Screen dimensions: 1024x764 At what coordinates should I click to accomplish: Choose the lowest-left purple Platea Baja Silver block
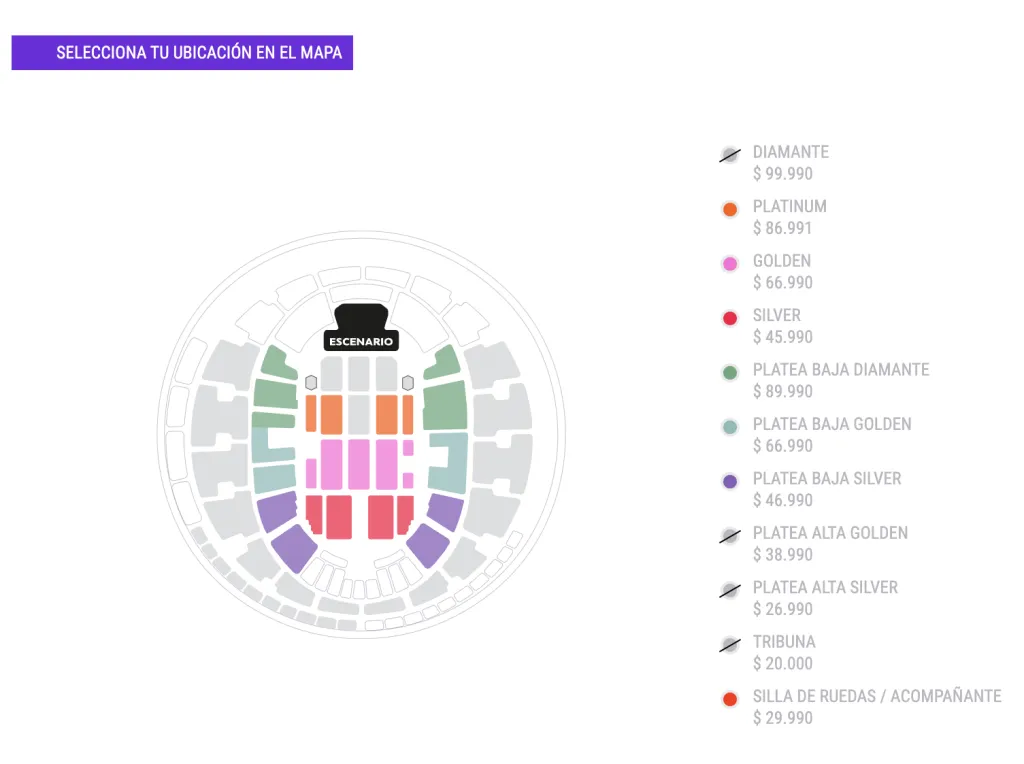pos(294,548)
